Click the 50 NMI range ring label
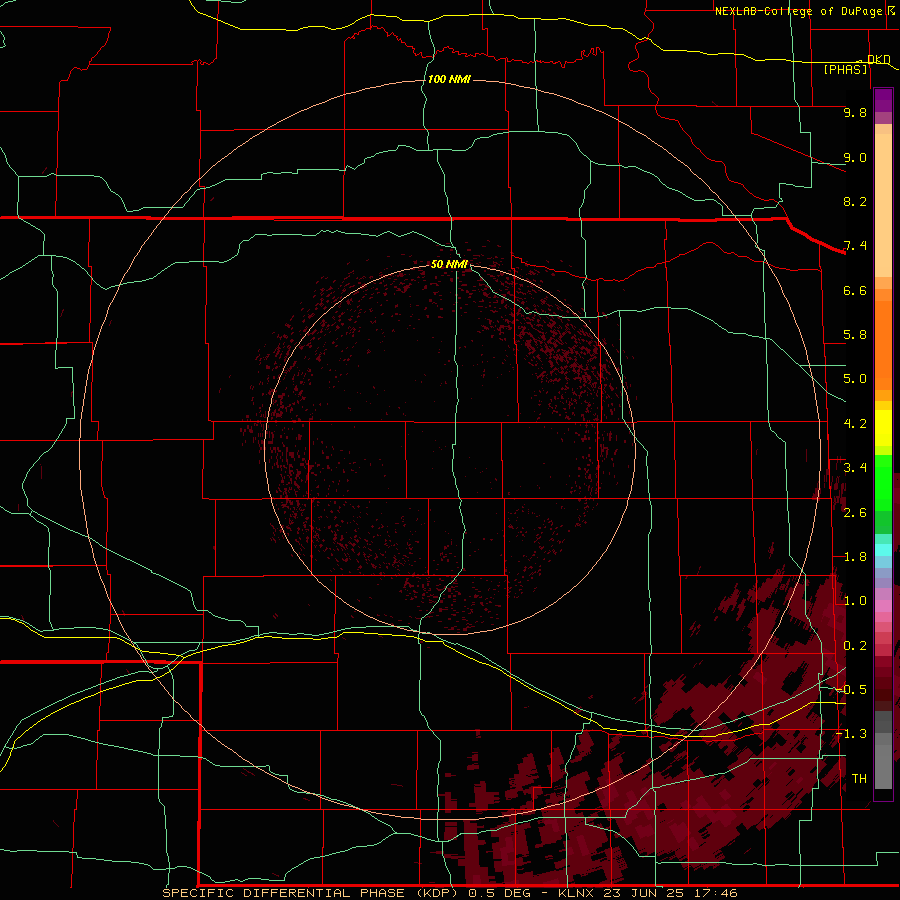Image resolution: width=900 pixels, height=900 pixels. pos(449,264)
